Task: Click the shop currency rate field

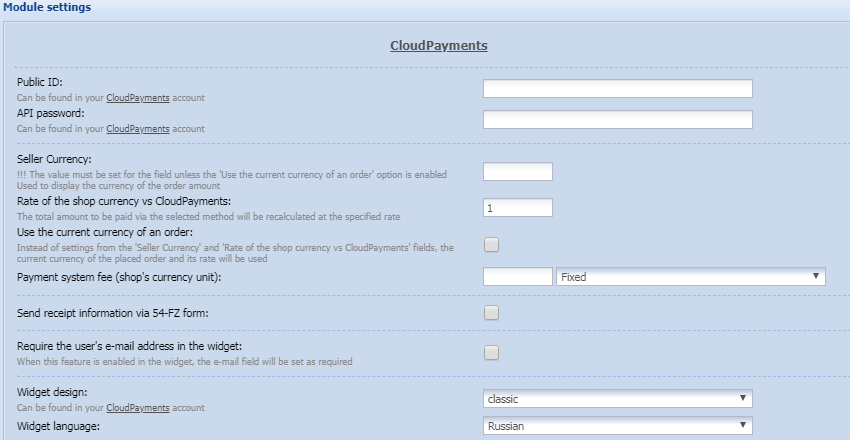Action: pos(518,208)
